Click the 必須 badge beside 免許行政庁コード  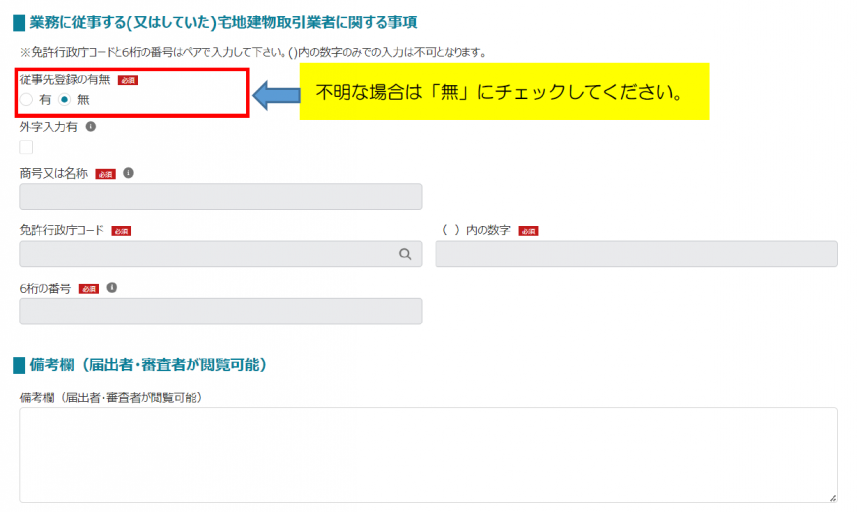click(x=121, y=231)
